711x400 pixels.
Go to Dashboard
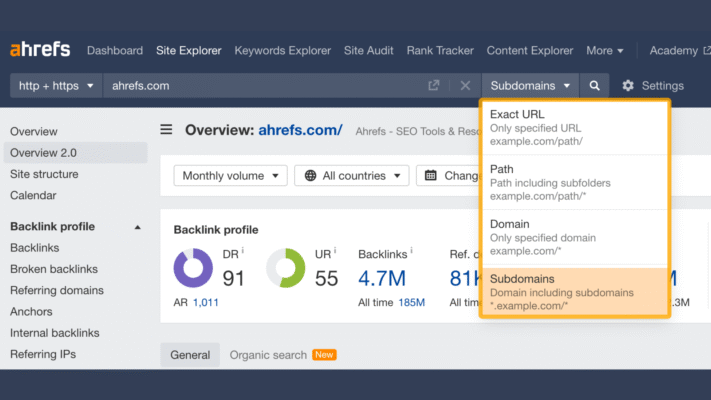pyautogui.click(x=115, y=50)
